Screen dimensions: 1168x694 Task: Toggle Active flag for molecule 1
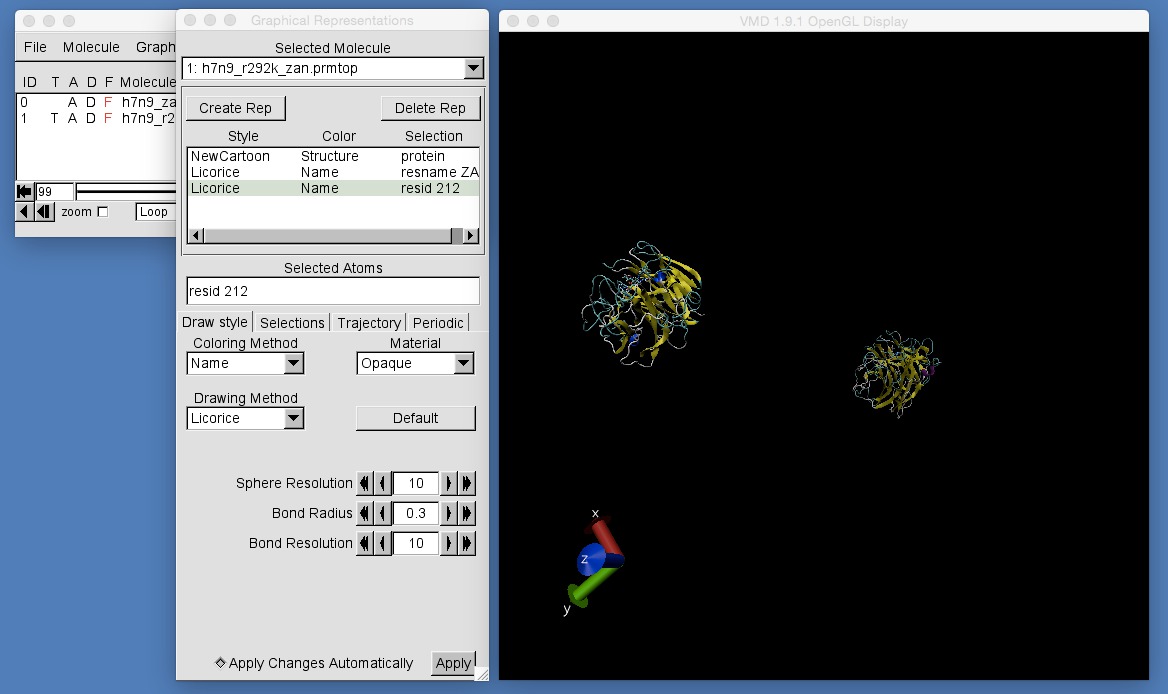click(72, 118)
